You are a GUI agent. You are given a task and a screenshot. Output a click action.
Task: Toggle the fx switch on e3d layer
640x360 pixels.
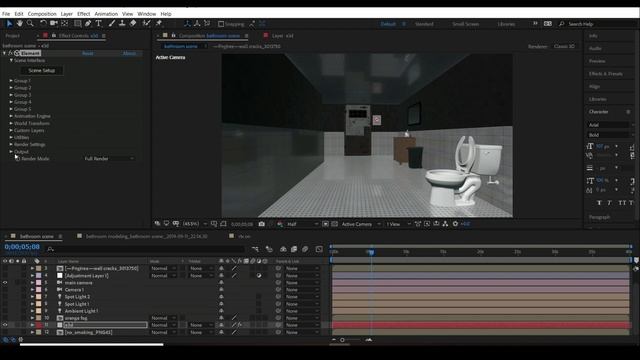point(240,325)
